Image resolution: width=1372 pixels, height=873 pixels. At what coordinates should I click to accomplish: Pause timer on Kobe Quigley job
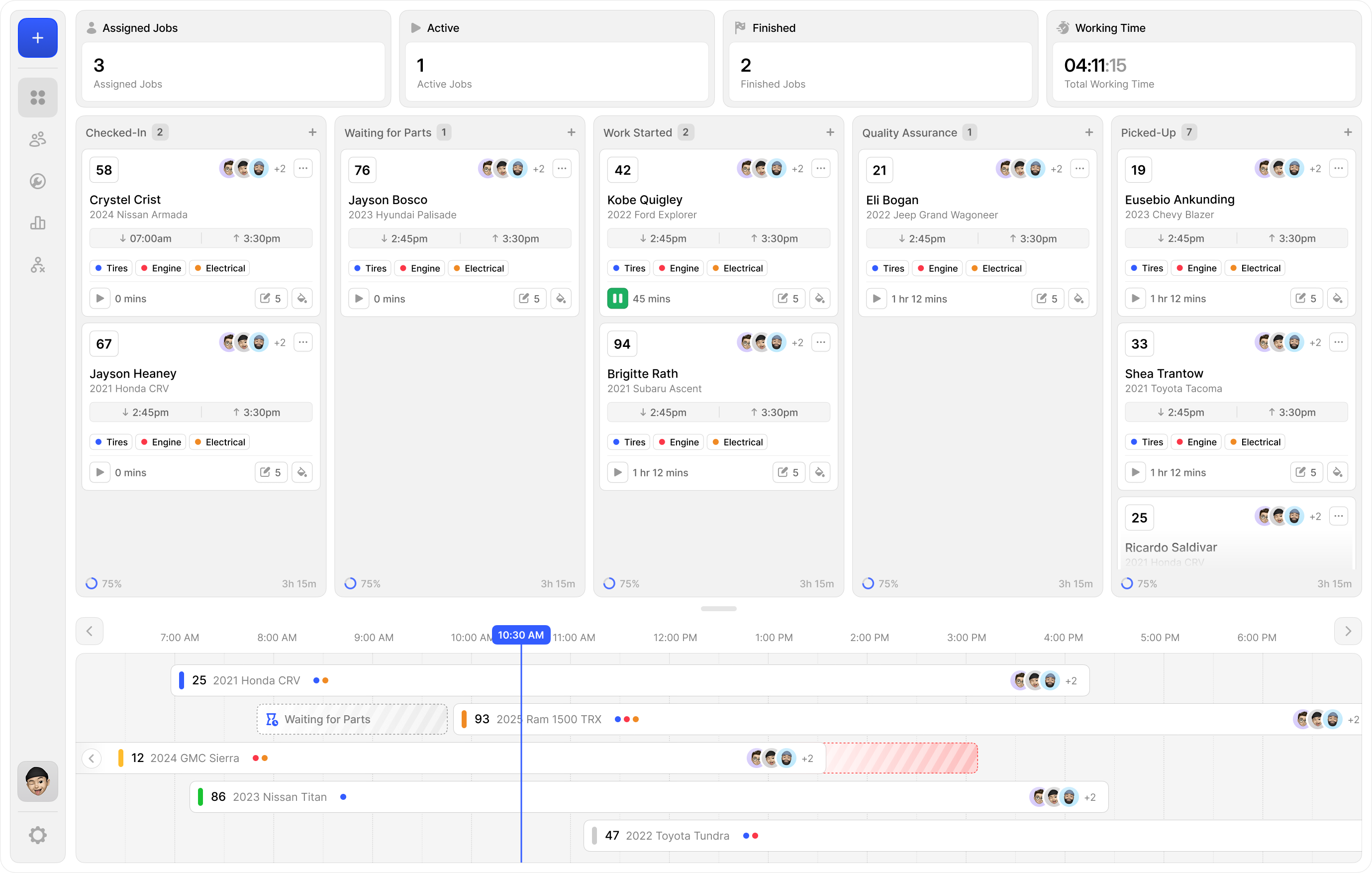point(617,298)
